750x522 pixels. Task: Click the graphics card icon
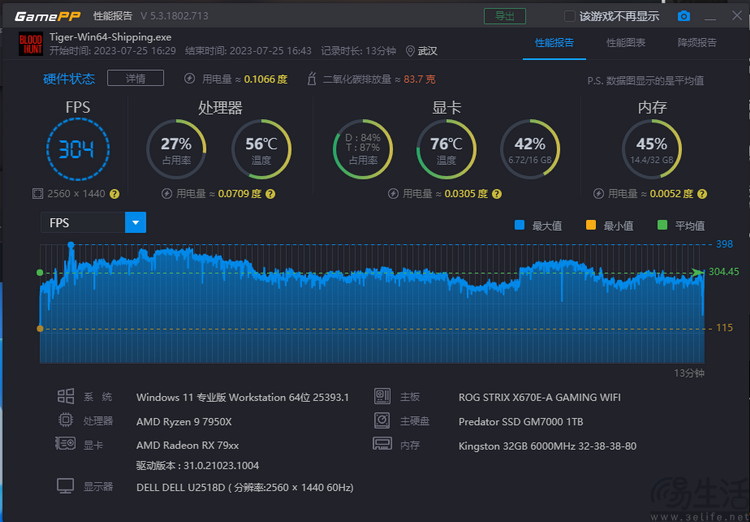click(x=66, y=444)
